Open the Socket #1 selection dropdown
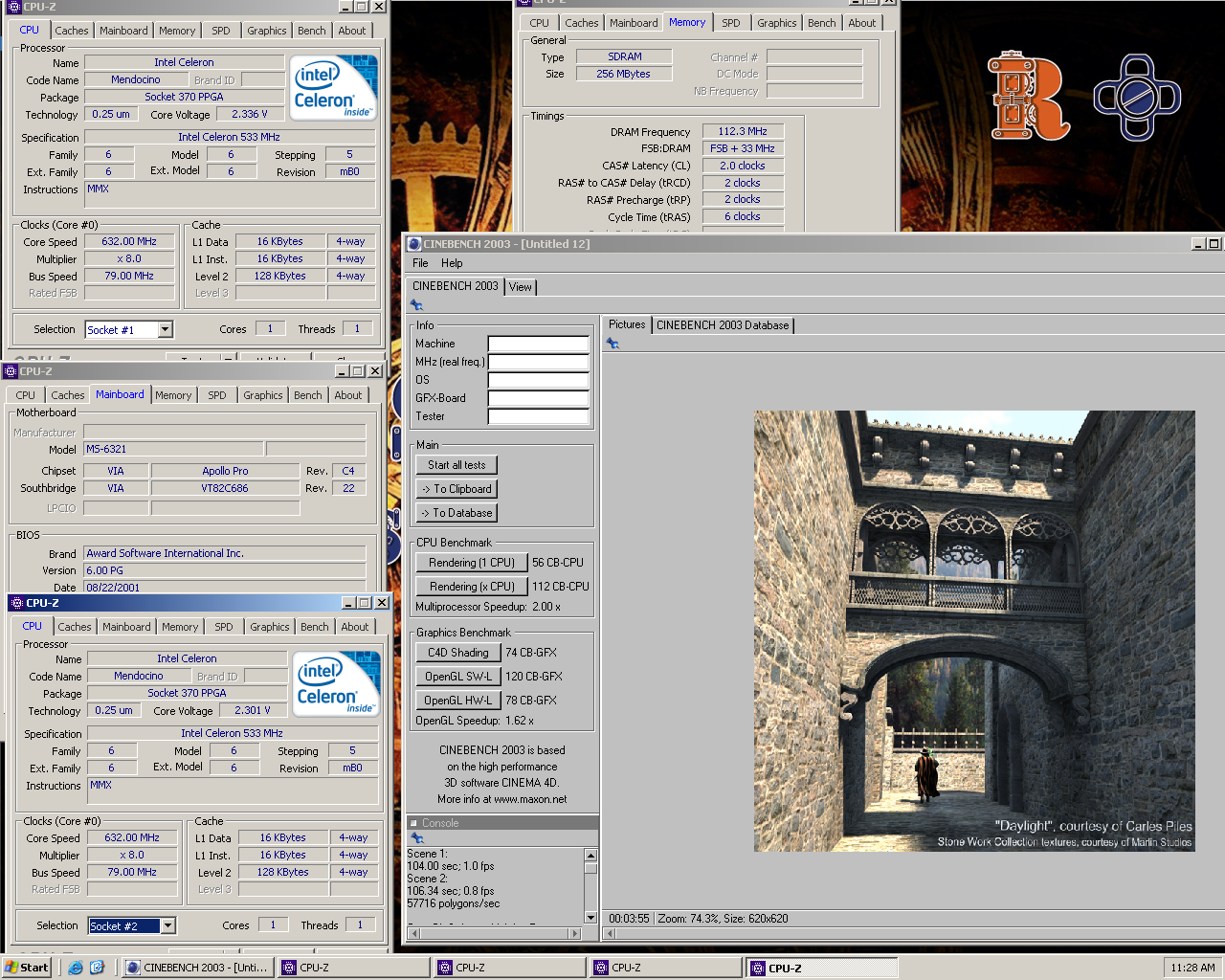The height and width of the screenshot is (980, 1225). pyautogui.click(x=165, y=329)
